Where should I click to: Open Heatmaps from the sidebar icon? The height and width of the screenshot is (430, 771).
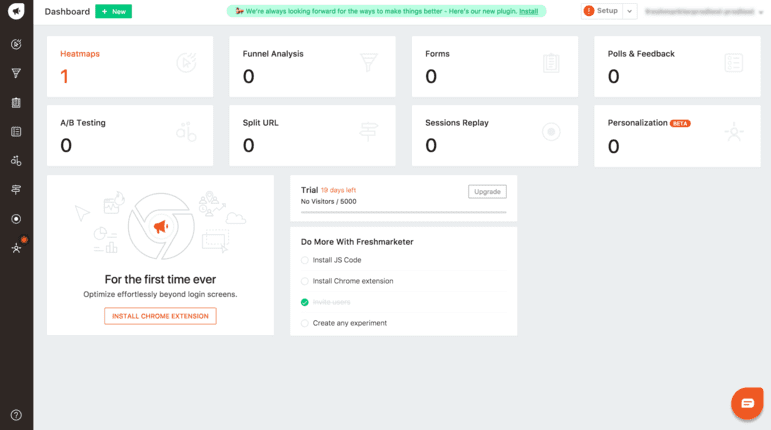(x=16, y=44)
